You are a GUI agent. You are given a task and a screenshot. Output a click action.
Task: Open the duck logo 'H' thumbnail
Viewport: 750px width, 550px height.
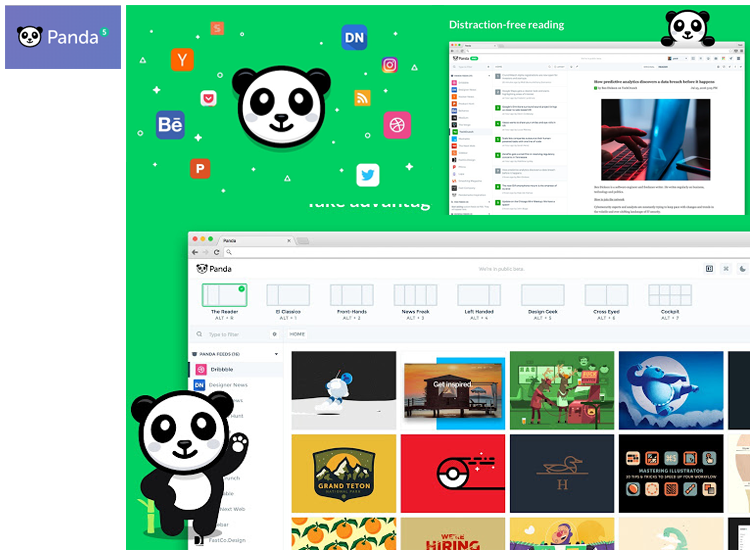click(x=562, y=473)
